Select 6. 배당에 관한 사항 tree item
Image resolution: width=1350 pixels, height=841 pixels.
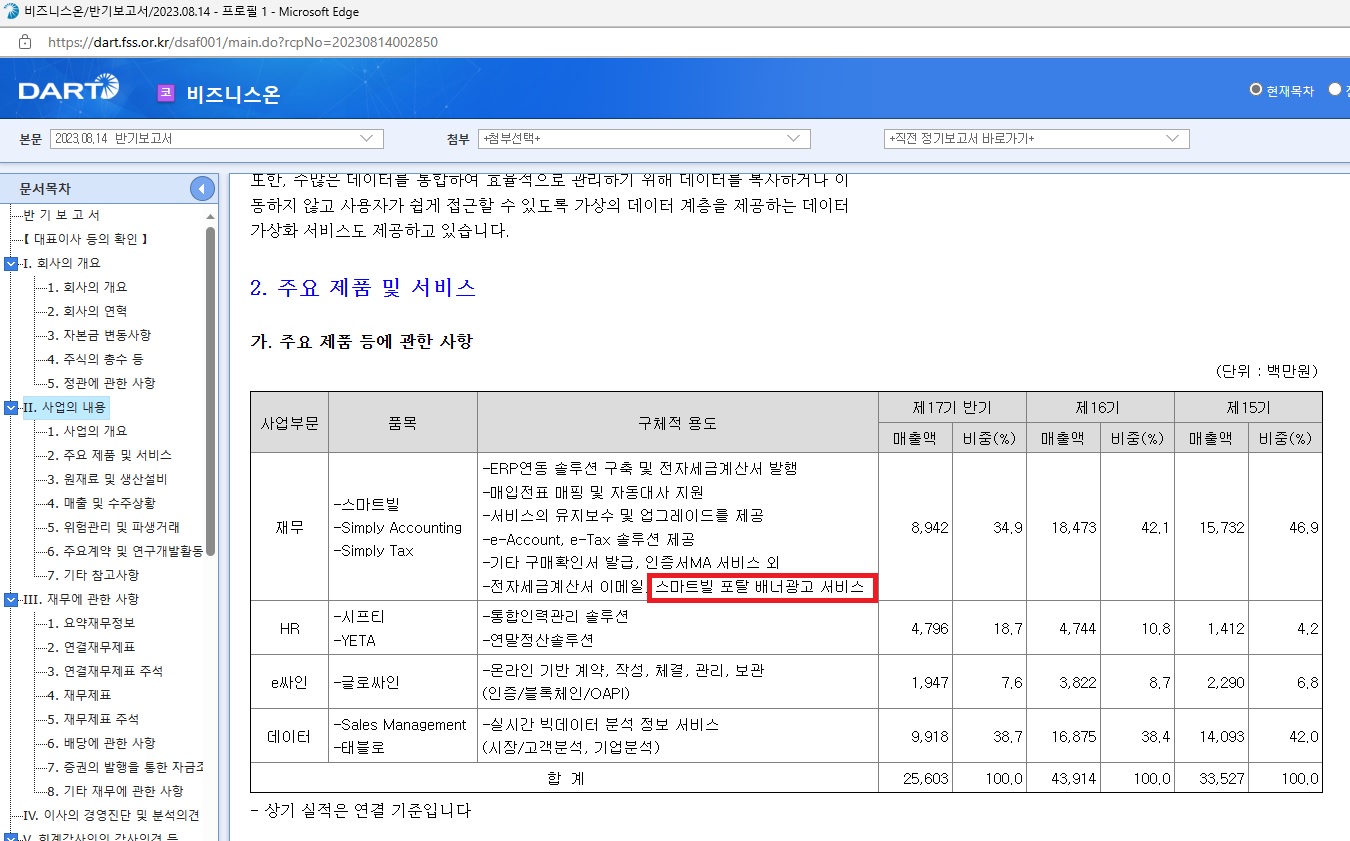tap(101, 743)
